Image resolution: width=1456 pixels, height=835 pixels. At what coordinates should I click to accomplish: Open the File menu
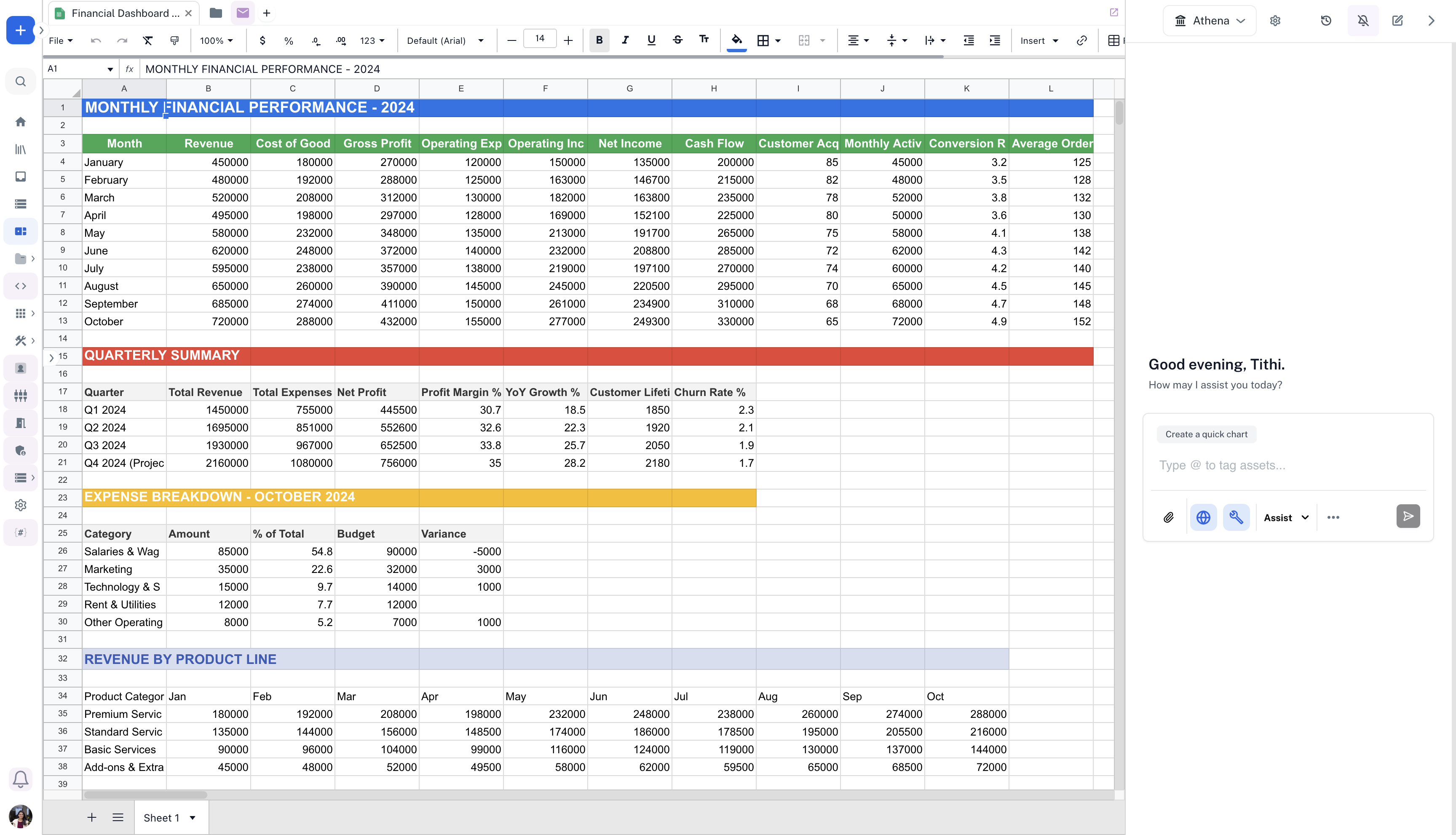tap(61, 41)
